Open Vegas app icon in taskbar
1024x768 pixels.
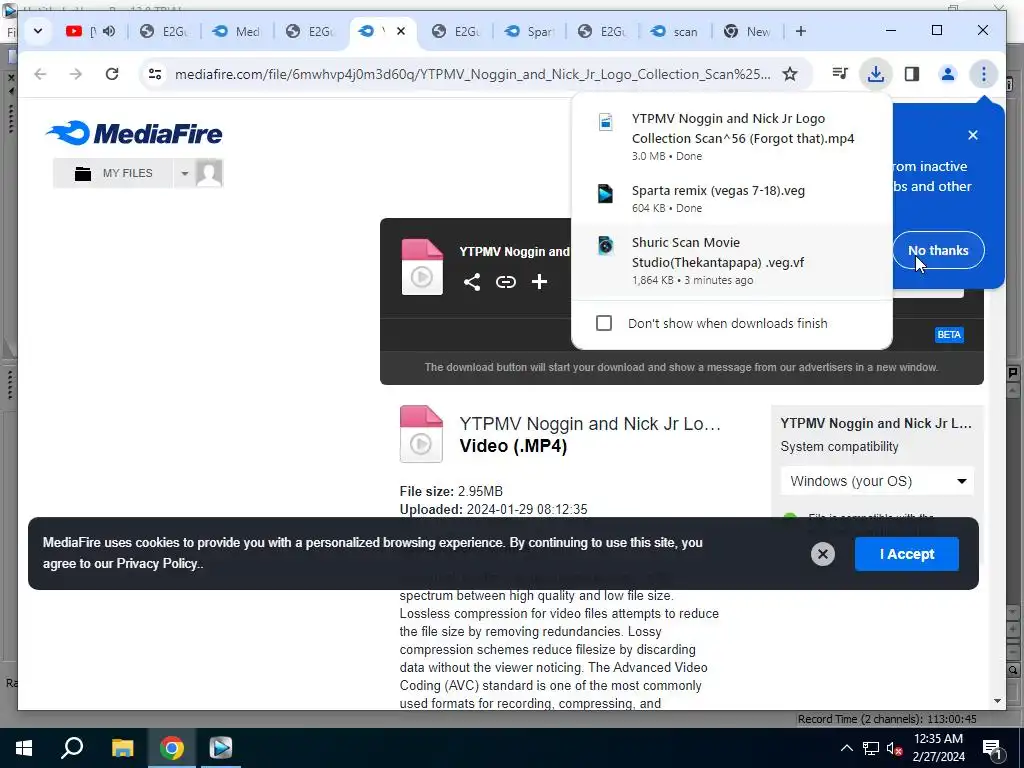221,748
